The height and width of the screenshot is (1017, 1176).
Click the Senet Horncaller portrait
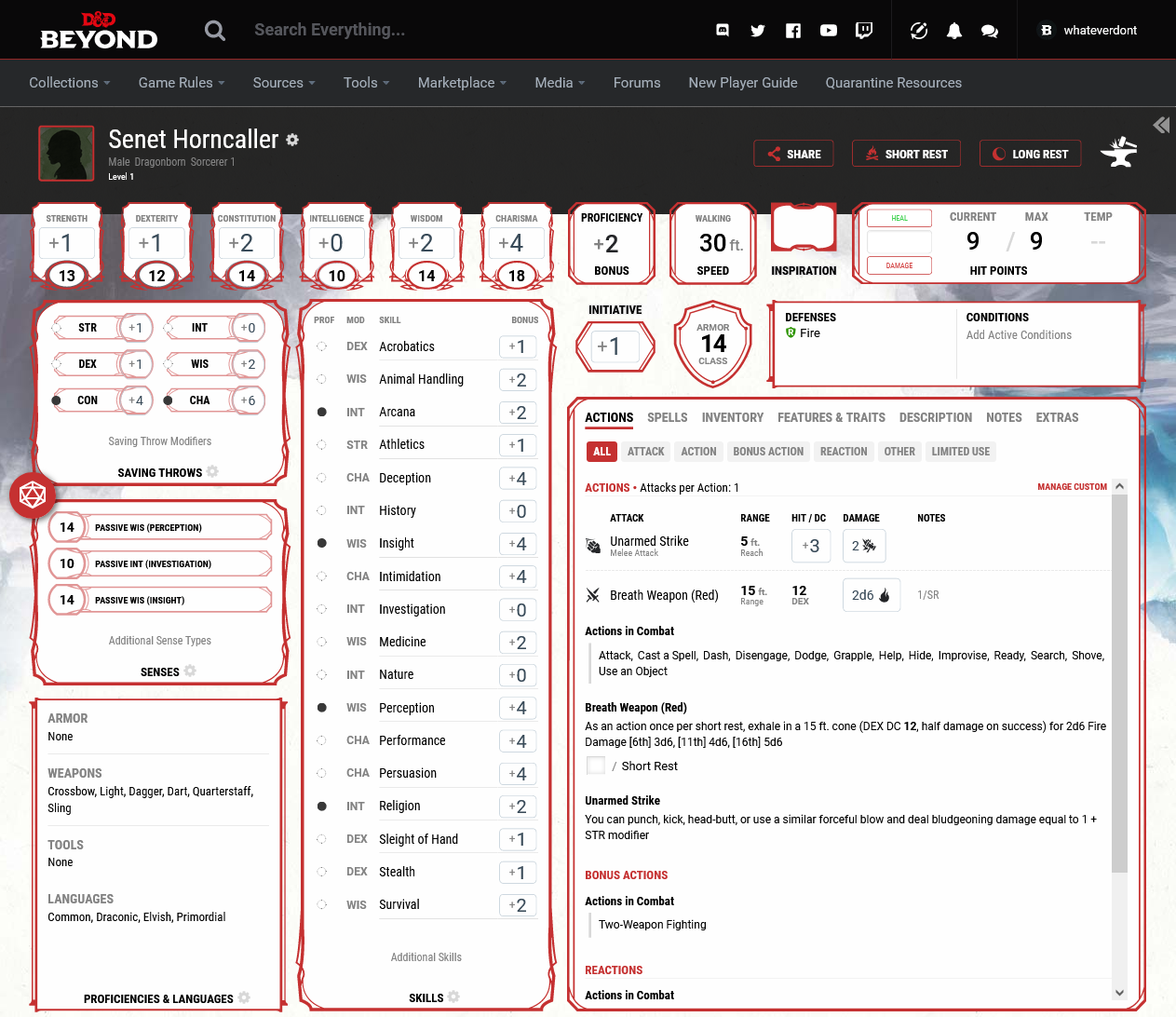tap(66, 154)
